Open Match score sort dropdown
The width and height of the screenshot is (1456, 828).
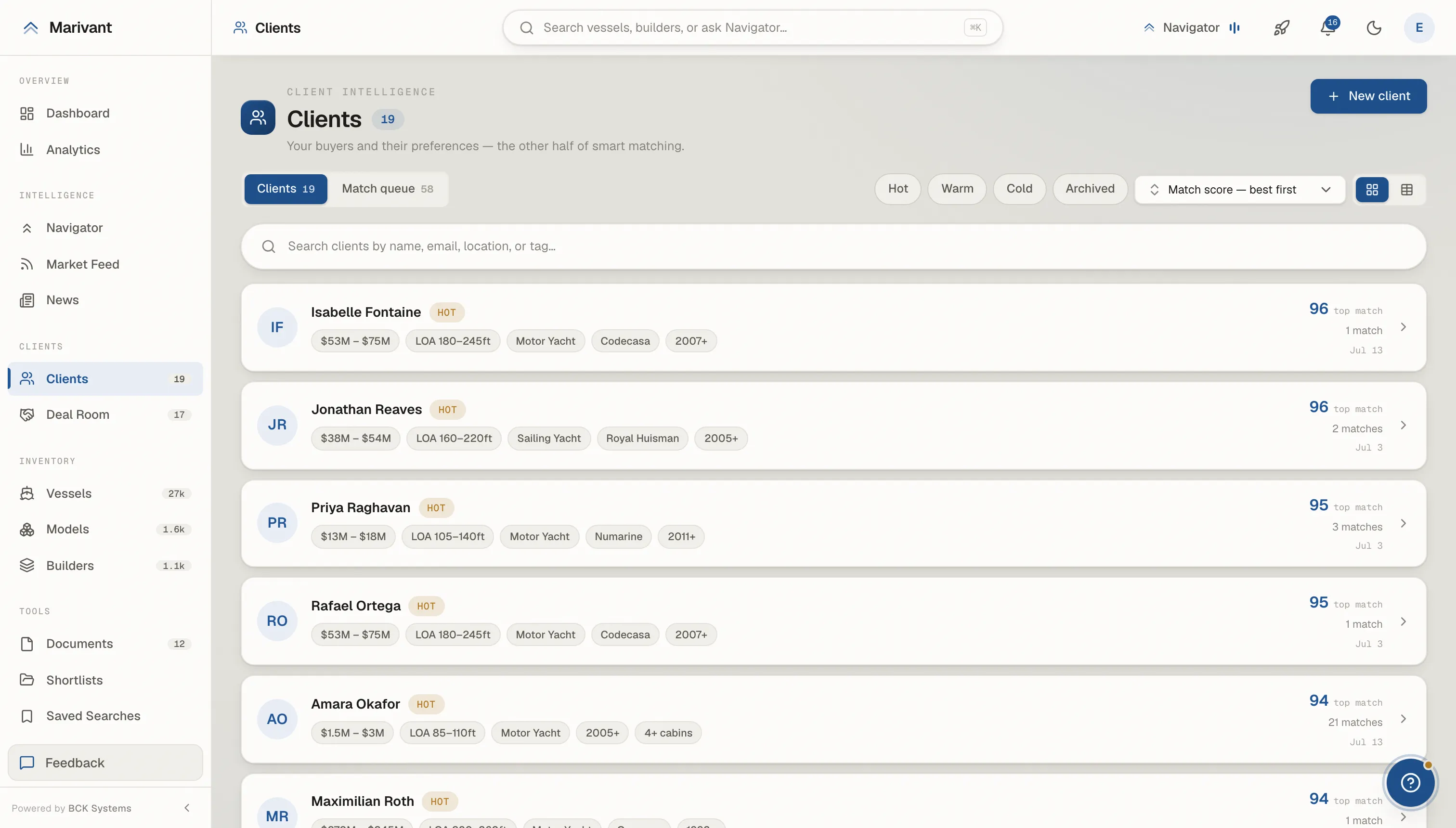pyautogui.click(x=1240, y=189)
